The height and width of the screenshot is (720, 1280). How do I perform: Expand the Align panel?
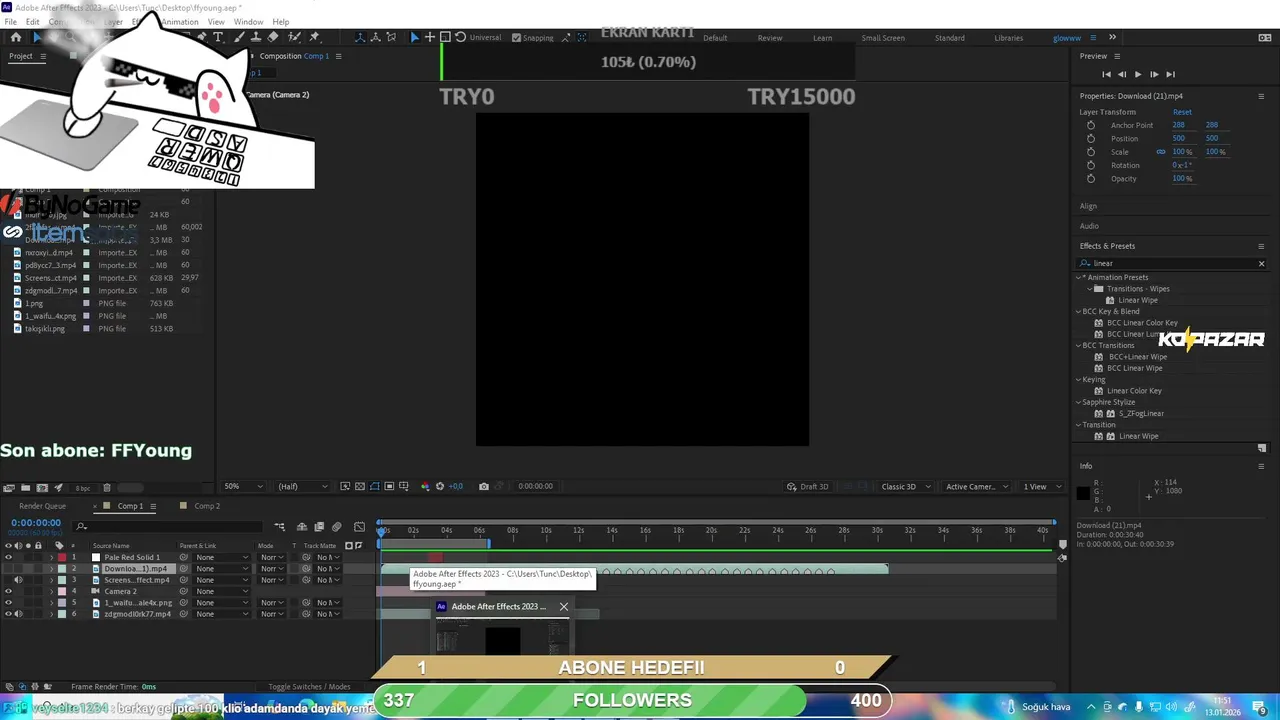(1088, 206)
